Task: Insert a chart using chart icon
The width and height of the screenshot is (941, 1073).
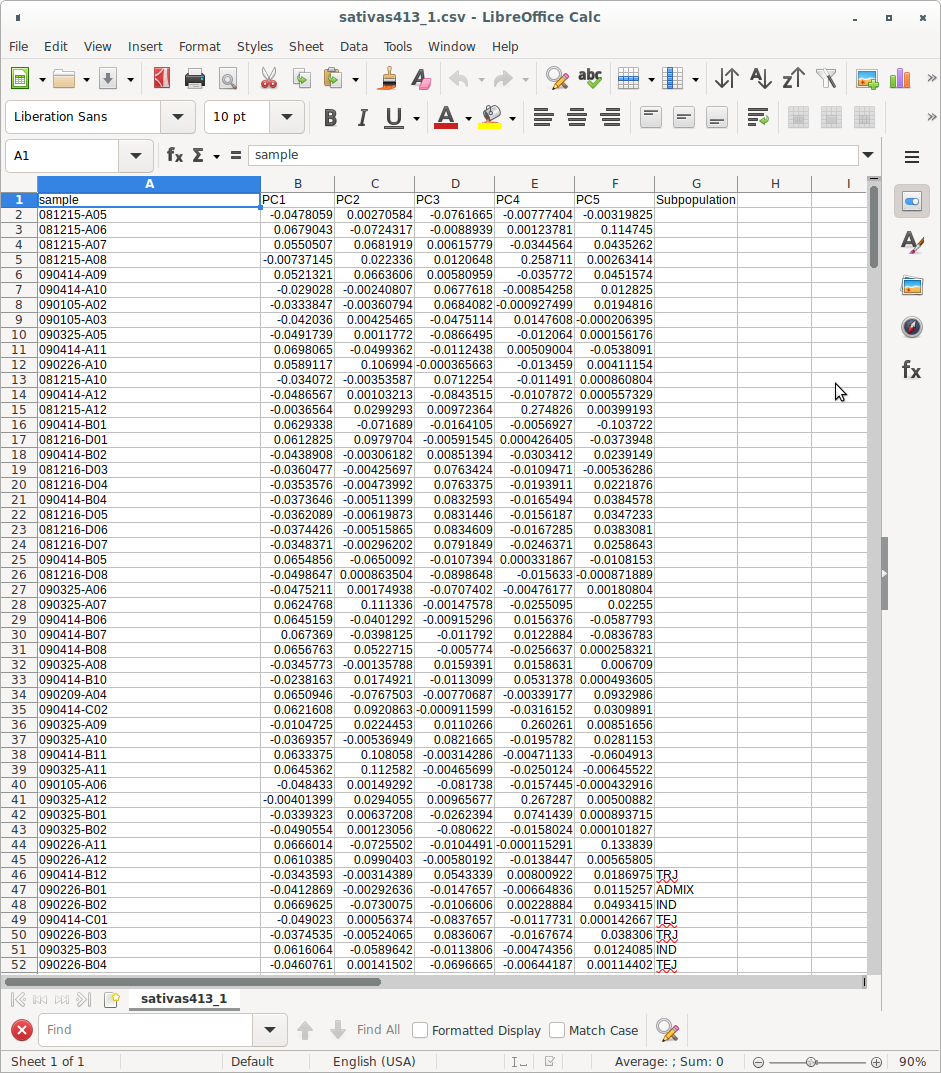Action: tap(900, 79)
